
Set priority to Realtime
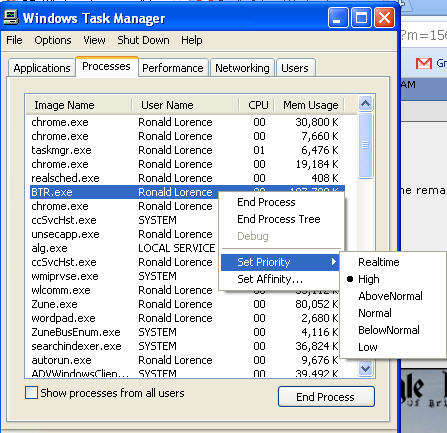click(x=379, y=262)
